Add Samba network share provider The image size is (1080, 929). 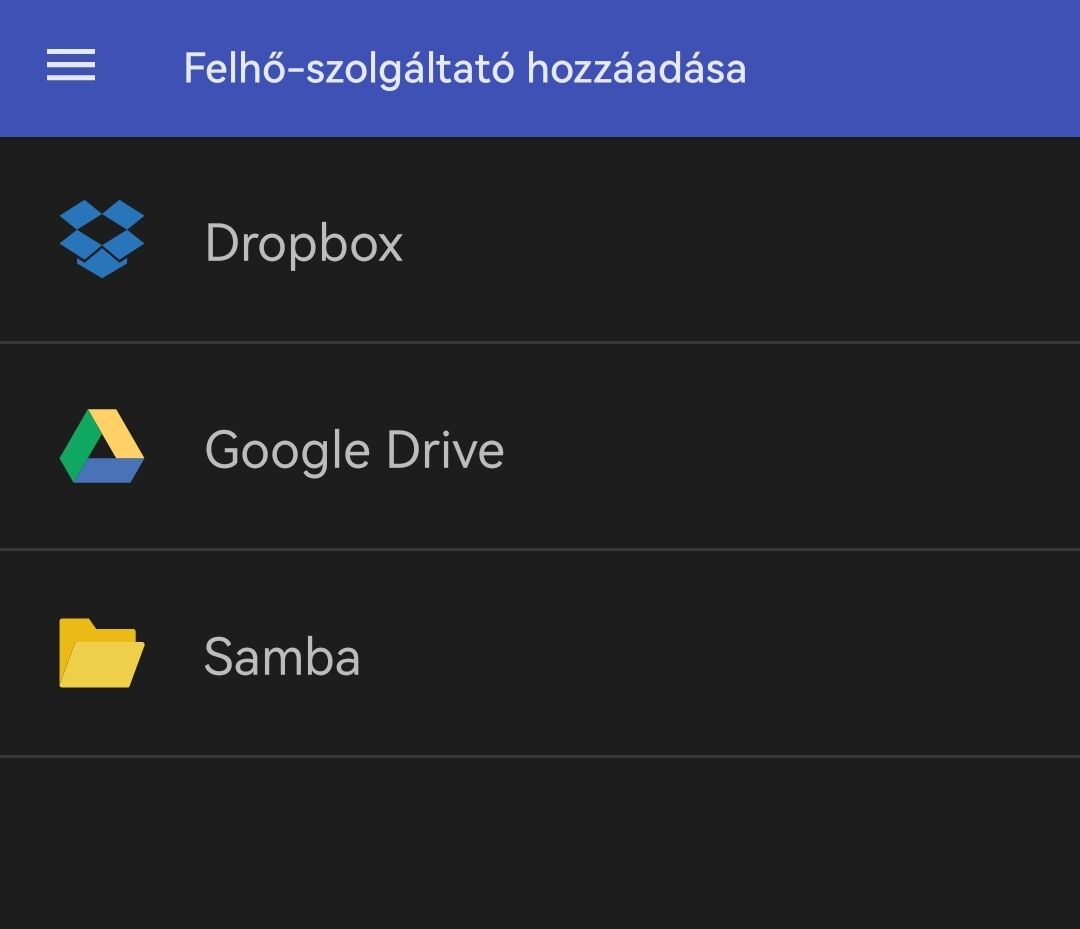(x=540, y=654)
